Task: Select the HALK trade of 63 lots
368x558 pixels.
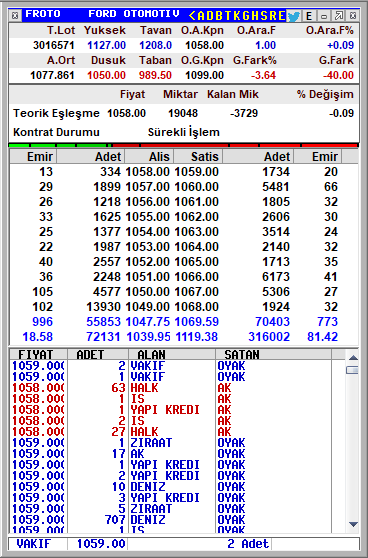Action: click(x=171, y=388)
